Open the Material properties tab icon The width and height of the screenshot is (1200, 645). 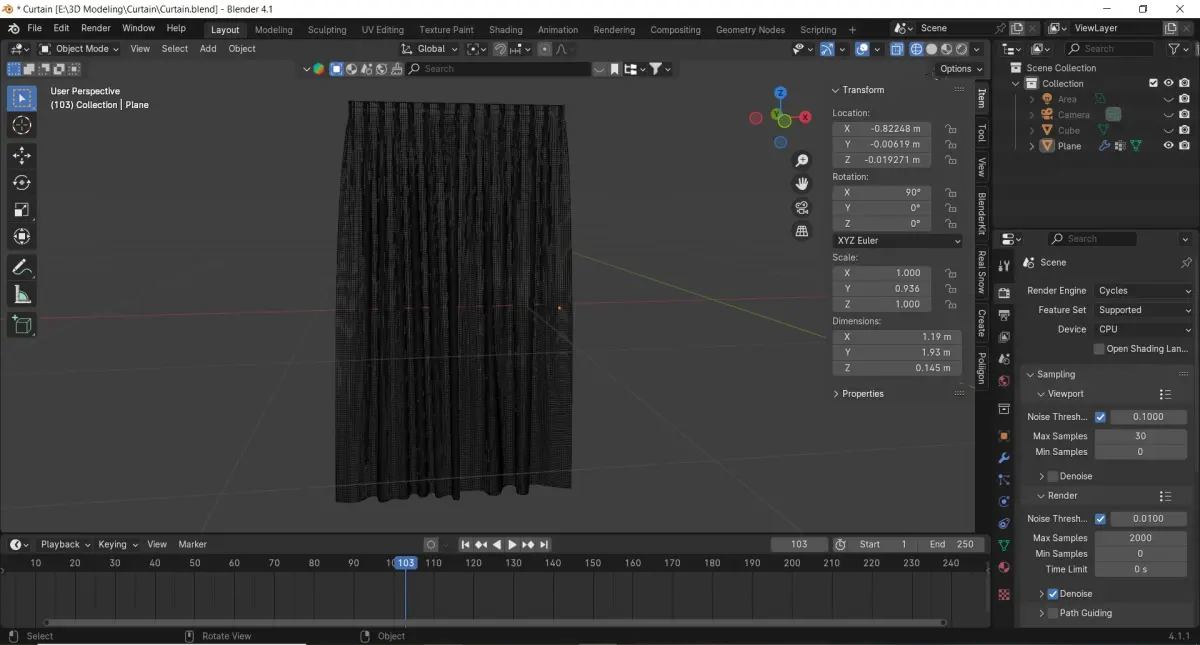[x=1004, y=568]
